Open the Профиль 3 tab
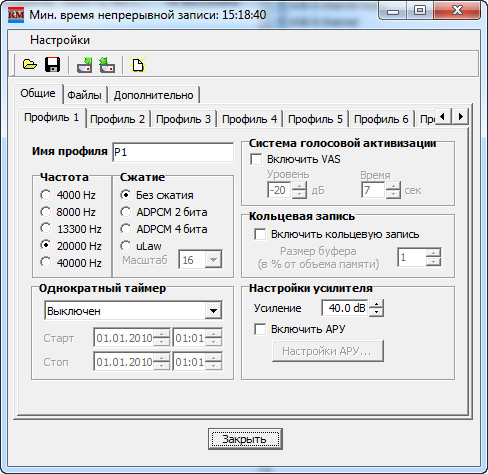The width and height of the screenshot is (488, 474). 183,119
